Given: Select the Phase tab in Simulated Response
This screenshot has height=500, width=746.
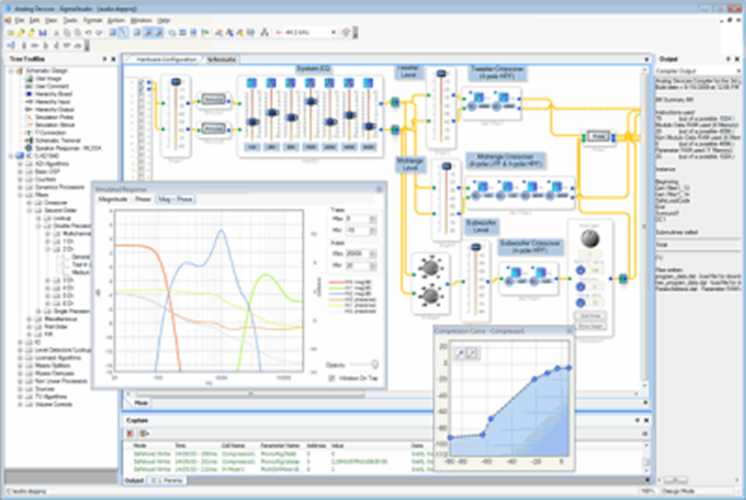Looking at the screenshot, I should pos(144,199).
